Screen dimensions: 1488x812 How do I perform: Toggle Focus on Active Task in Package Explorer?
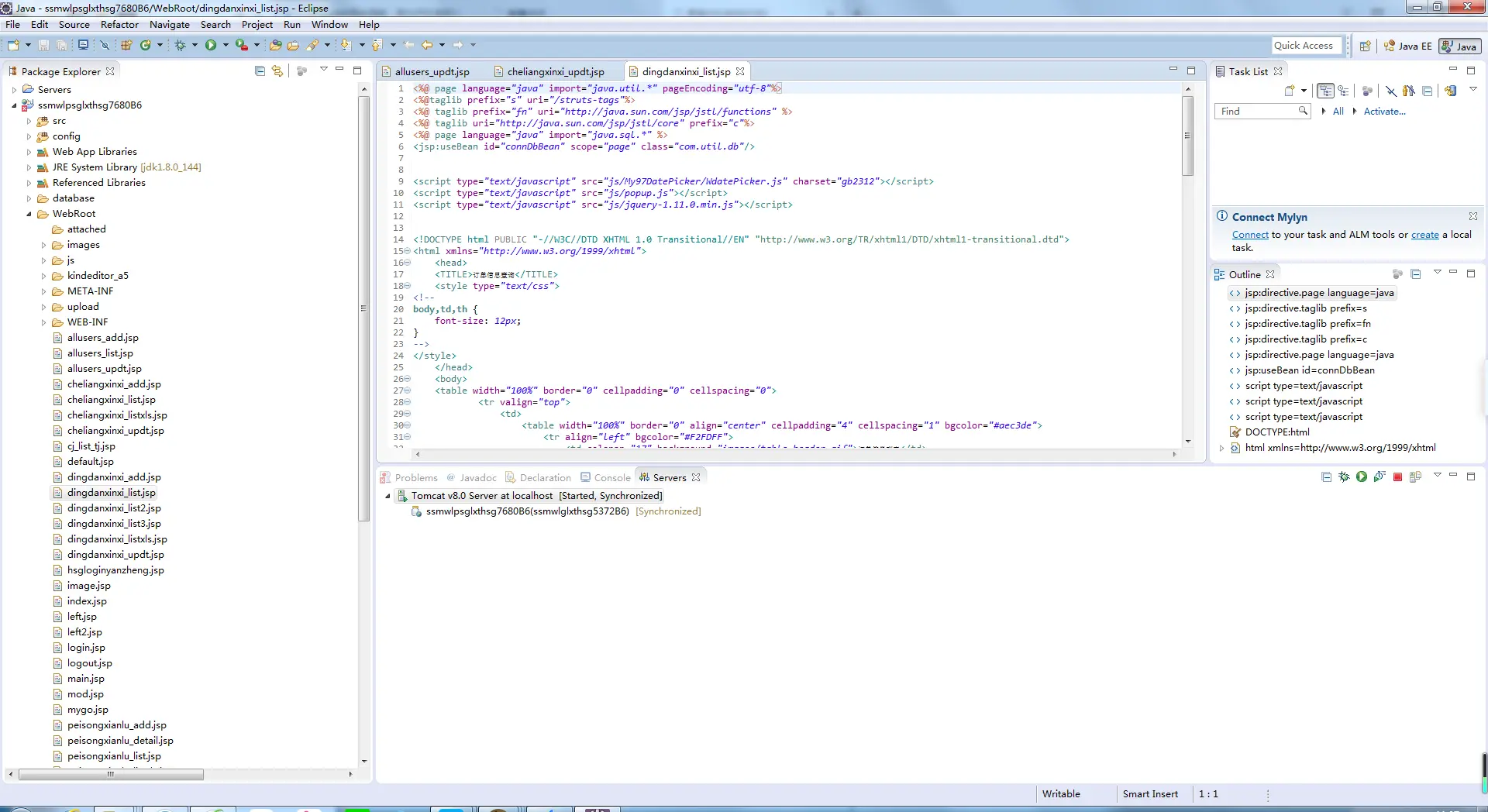[x=302, y=71]
